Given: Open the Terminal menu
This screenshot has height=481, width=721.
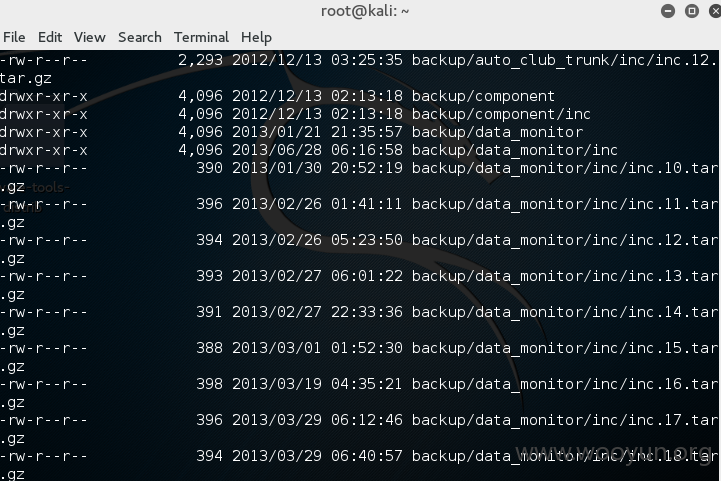Looking at the screenshot, I should (x=201, y=37).
